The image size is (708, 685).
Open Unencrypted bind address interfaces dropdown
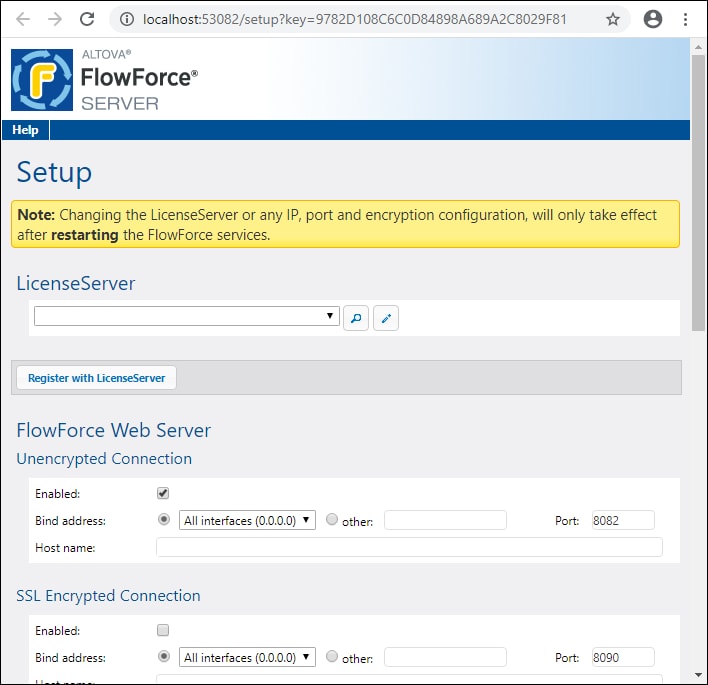[247, 520]
